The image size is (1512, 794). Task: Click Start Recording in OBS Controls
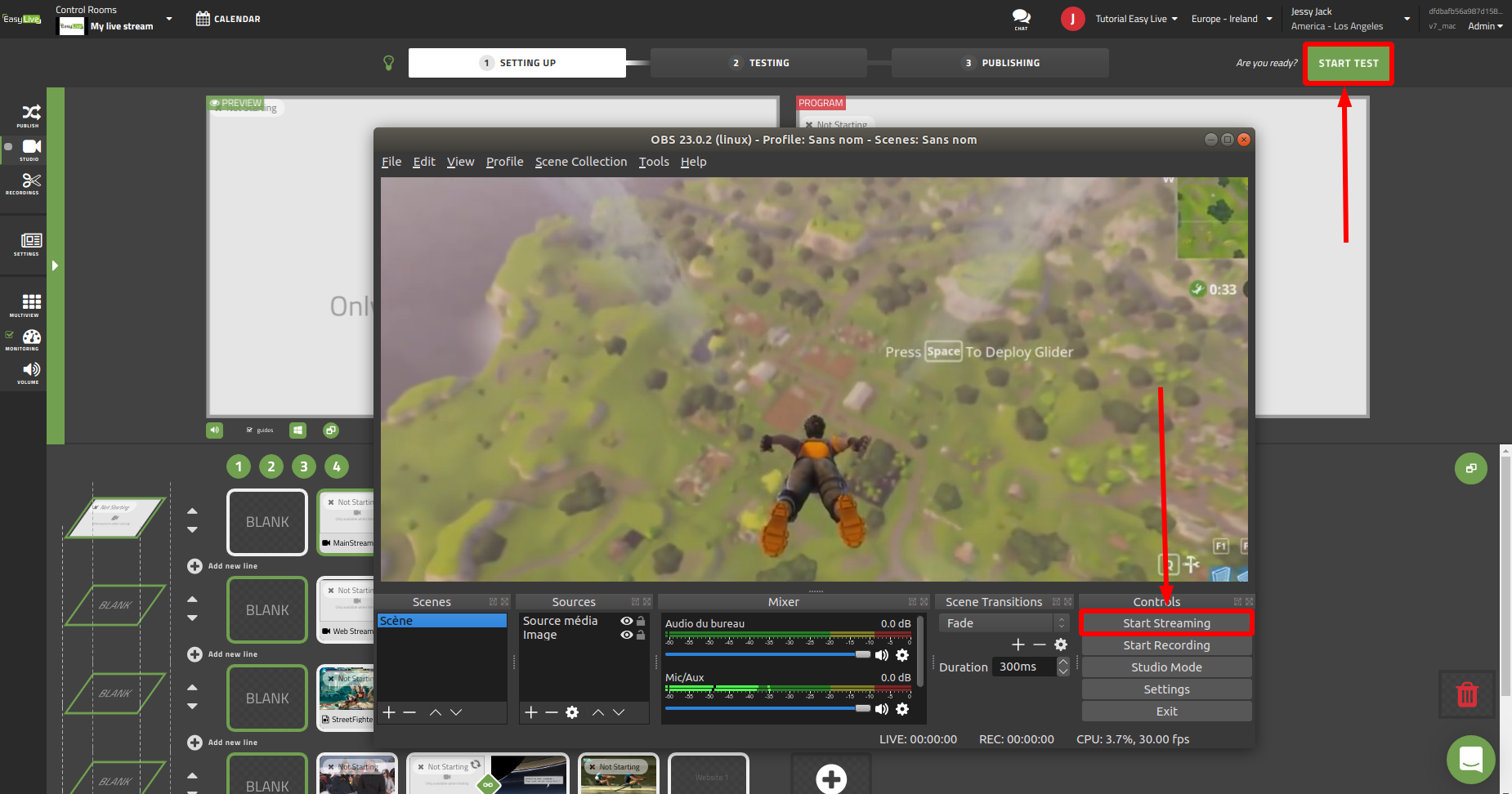tap(1166, 645)
